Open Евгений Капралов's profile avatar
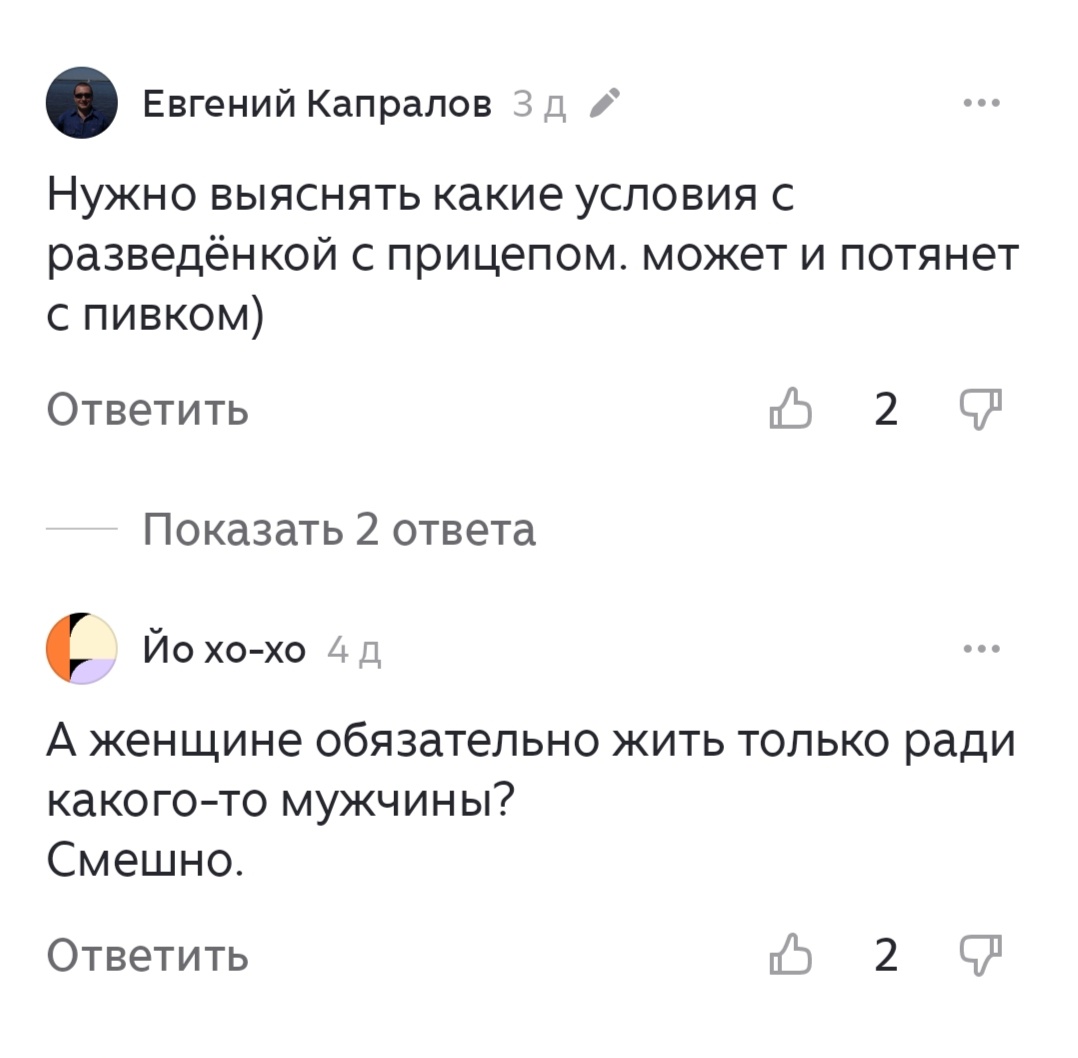This screenshot has width=1078, height=1058. pyautogui.click(x=80, y=100)
